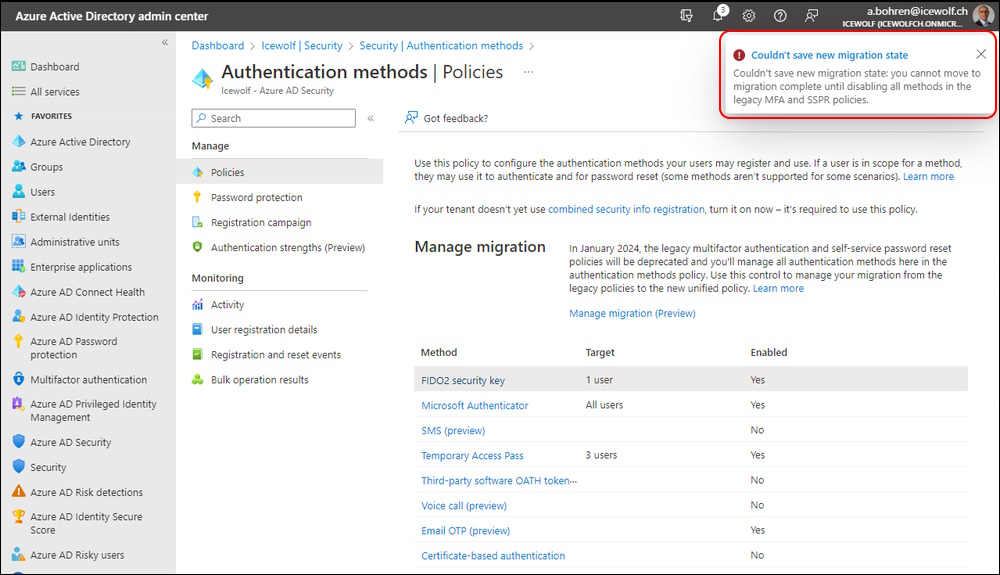Viewport: 1000px width, 575px height.
Task: Open Azure AD Risky users
Action: (77, 555)
